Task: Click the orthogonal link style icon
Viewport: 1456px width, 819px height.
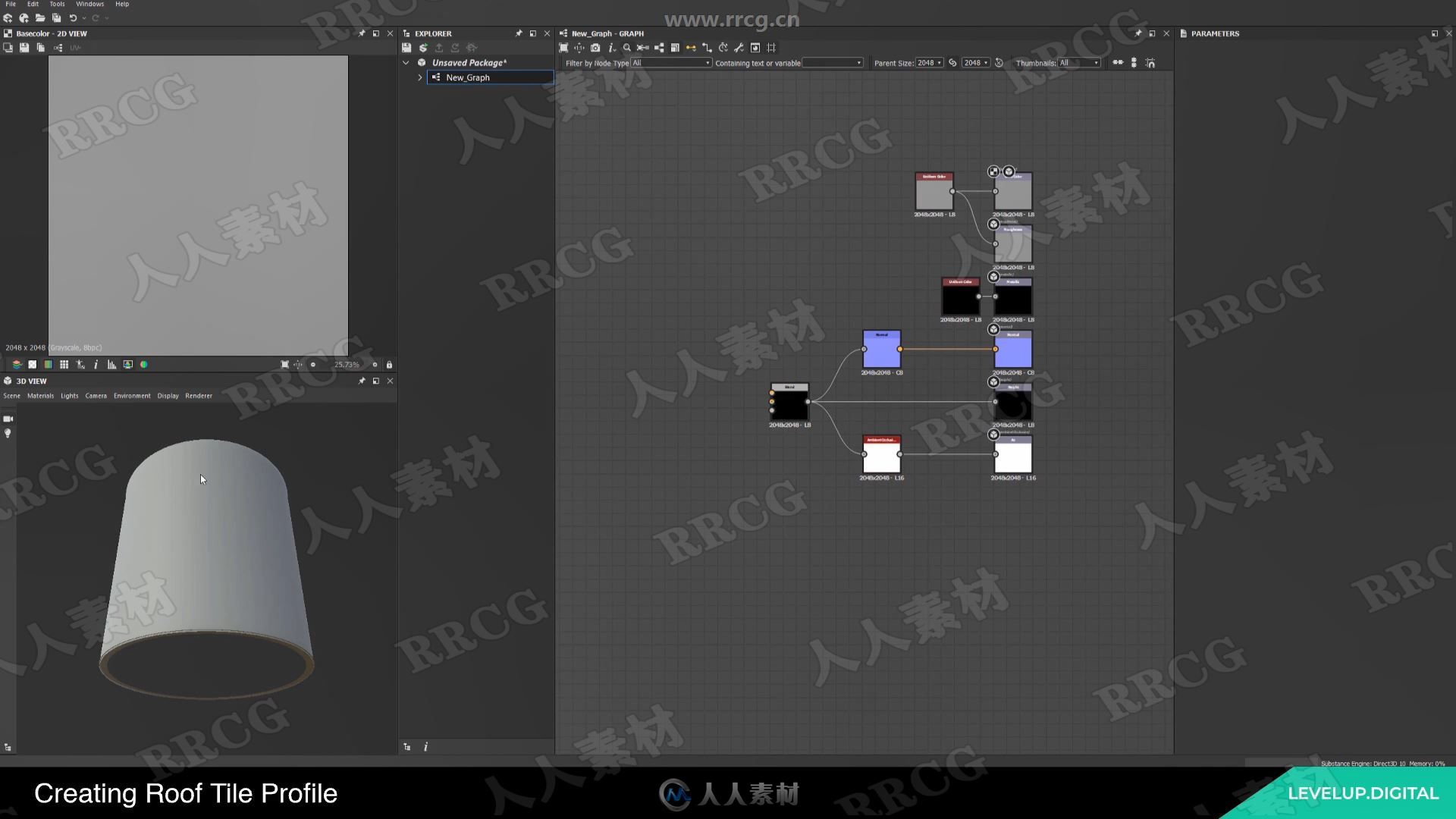Action: coord(707,48)
